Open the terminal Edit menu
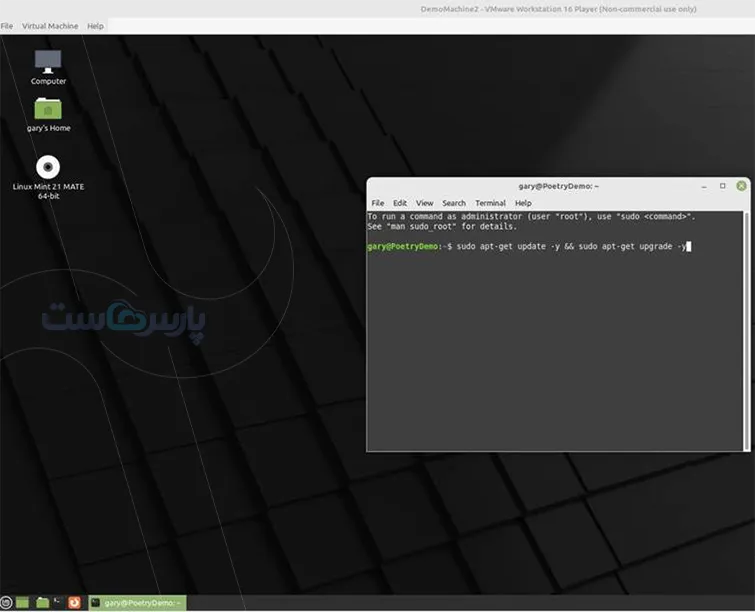Image resolution: width=755 pixels, height=612 pixels. coord(400,203)
